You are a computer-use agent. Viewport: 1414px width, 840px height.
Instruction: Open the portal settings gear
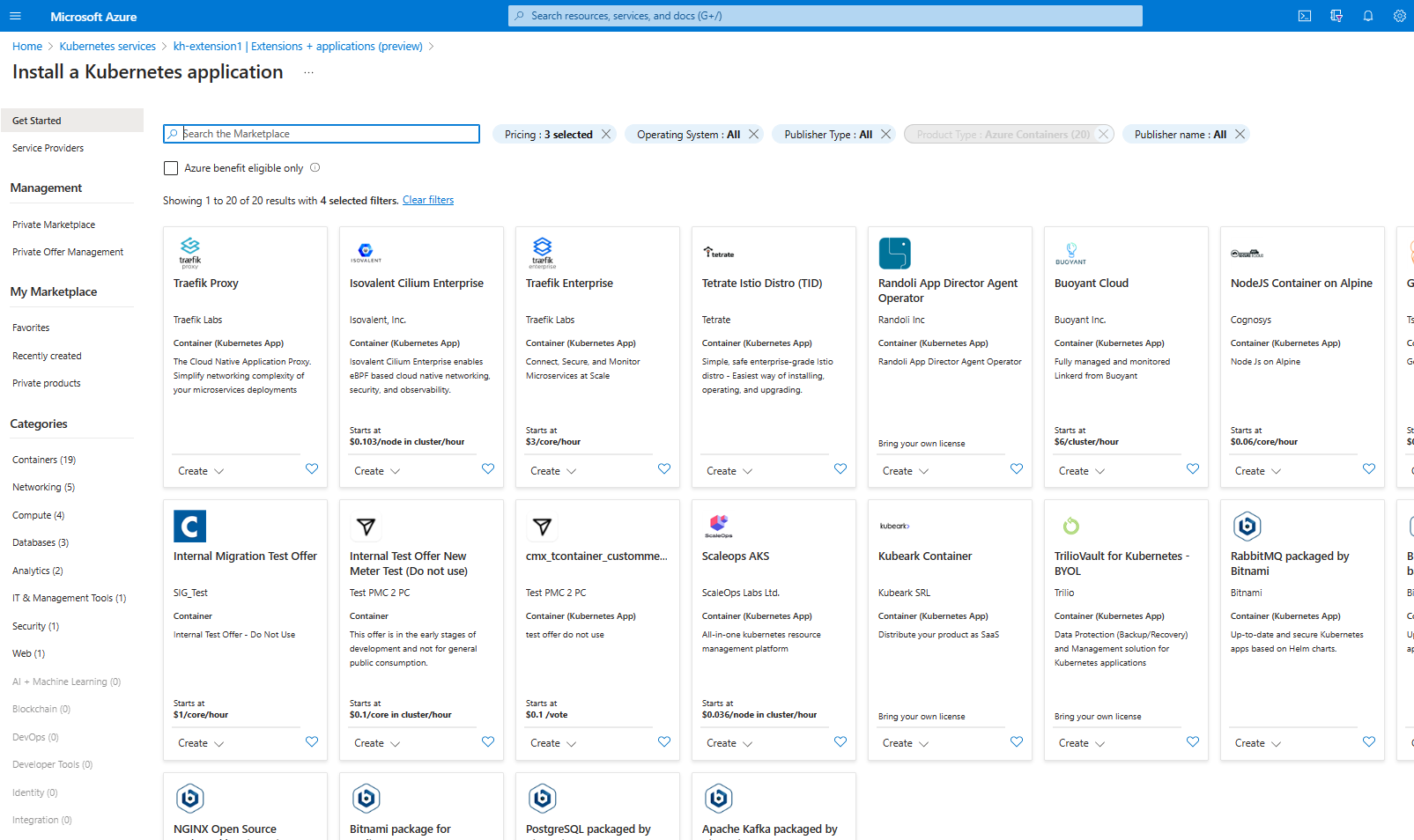pyautogui.click(x=1399, y=16)
